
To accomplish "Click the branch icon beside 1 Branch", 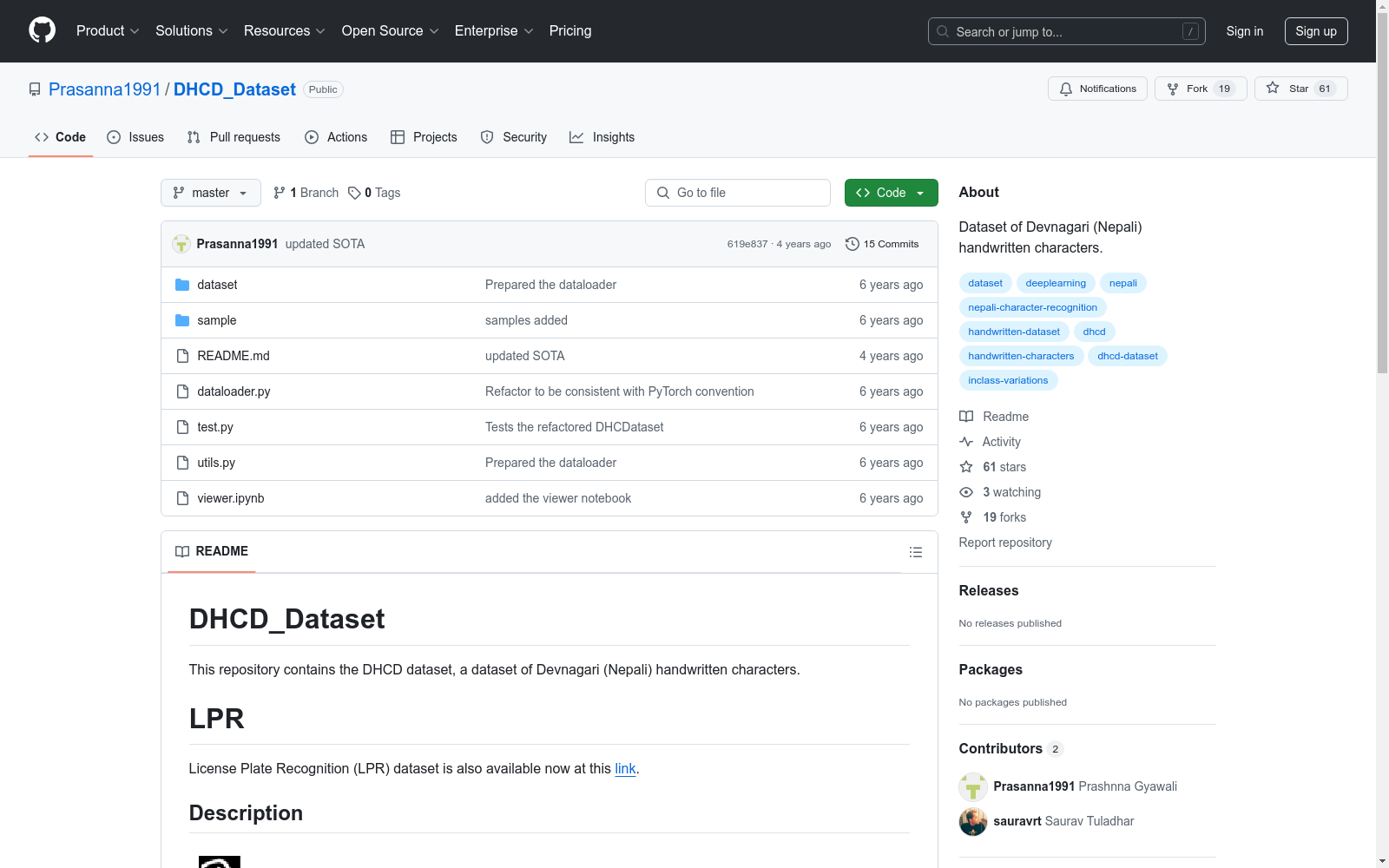I will tap(280, 193).
